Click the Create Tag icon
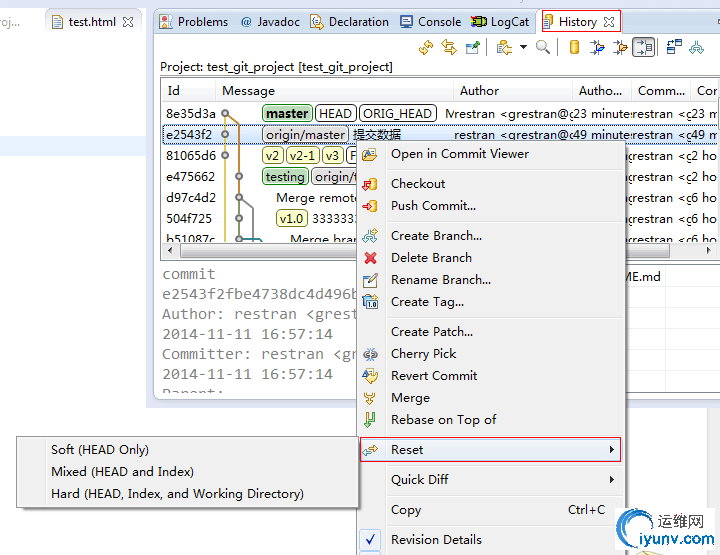720x555 pixels. point(370,302)
